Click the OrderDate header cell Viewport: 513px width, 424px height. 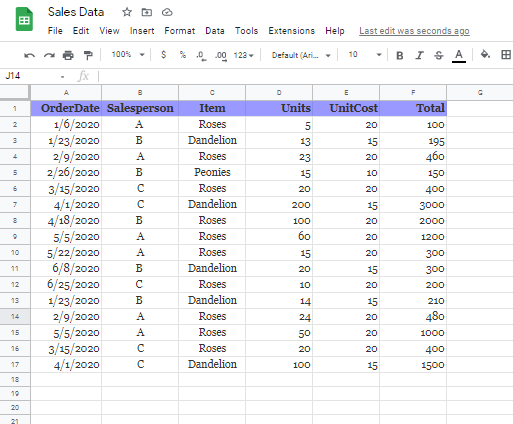(66, 108)
